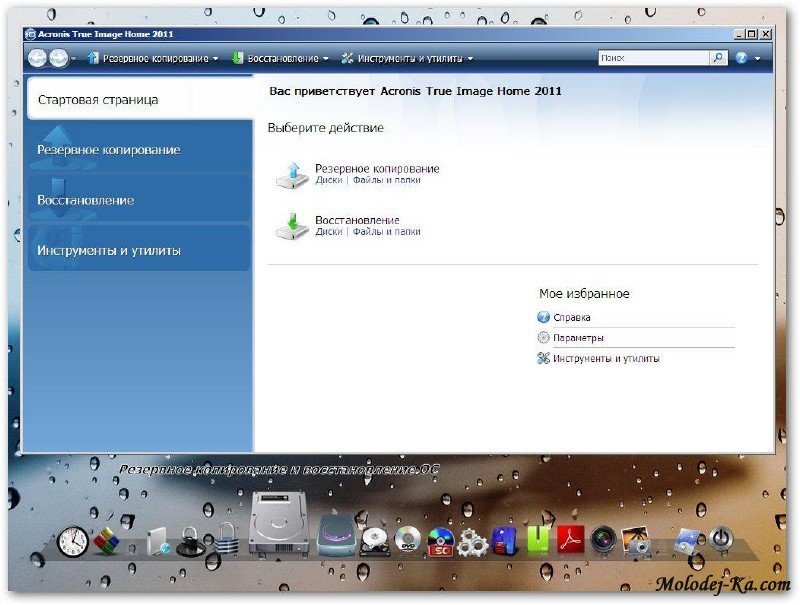Click the backup drive icon with blue arrow
Screen dimensions: 800x605
(292, 175)
